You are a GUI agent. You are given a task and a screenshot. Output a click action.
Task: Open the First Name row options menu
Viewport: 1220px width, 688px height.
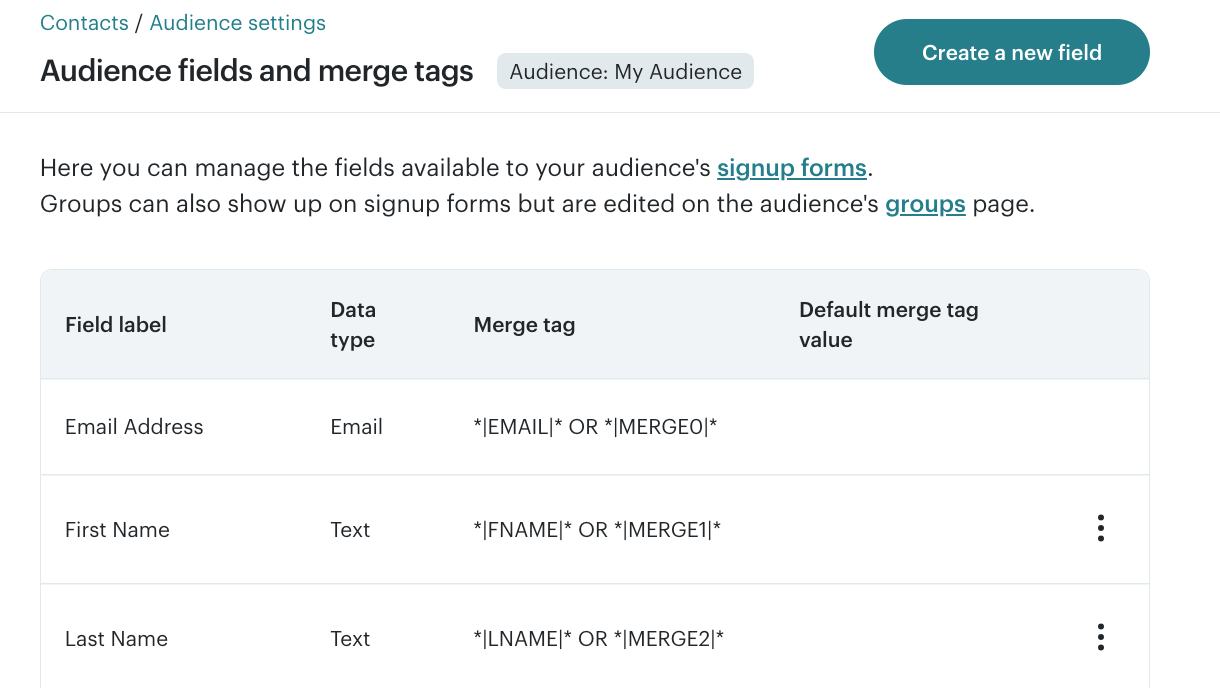[1100, 529]
